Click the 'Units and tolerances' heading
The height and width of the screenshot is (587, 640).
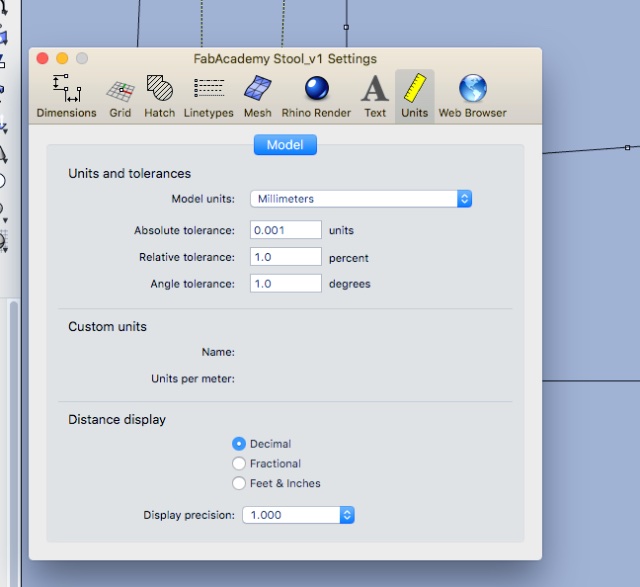[x=129, y=173]
